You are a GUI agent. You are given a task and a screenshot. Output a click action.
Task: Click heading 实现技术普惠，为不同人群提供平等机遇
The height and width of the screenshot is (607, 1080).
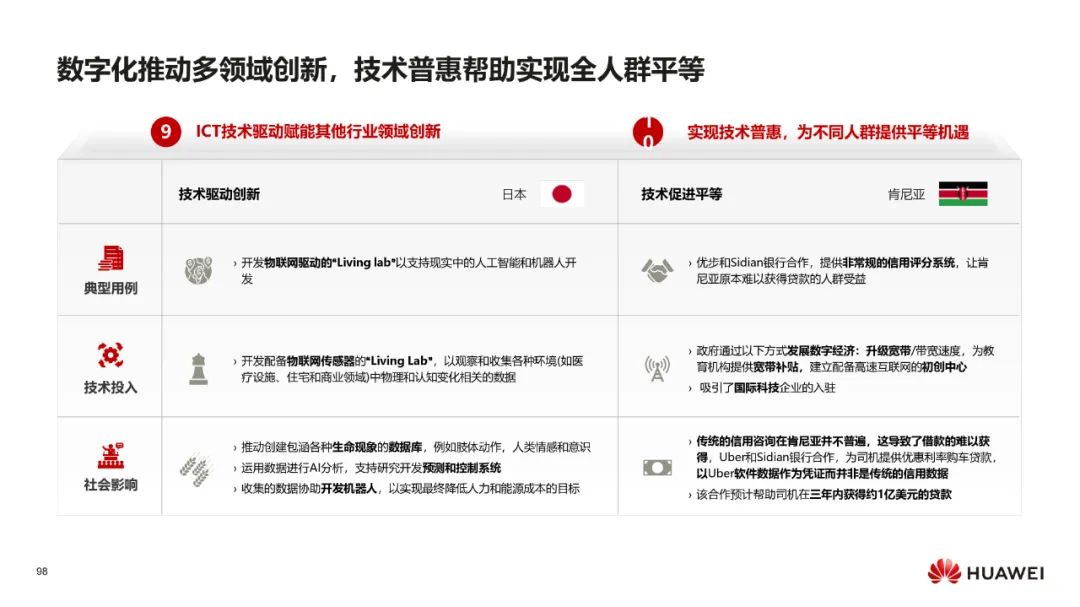[828, 132]
